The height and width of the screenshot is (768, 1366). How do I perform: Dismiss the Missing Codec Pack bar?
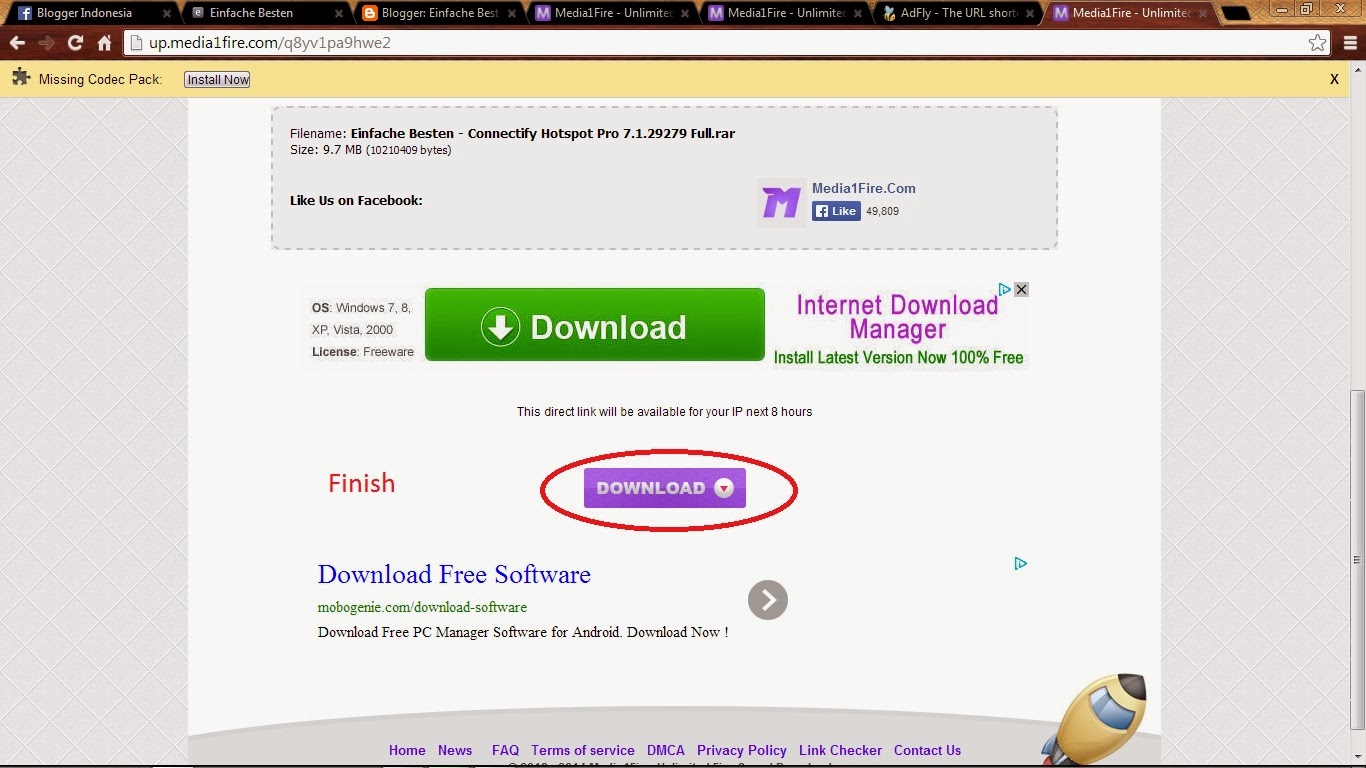point(1334,79)
